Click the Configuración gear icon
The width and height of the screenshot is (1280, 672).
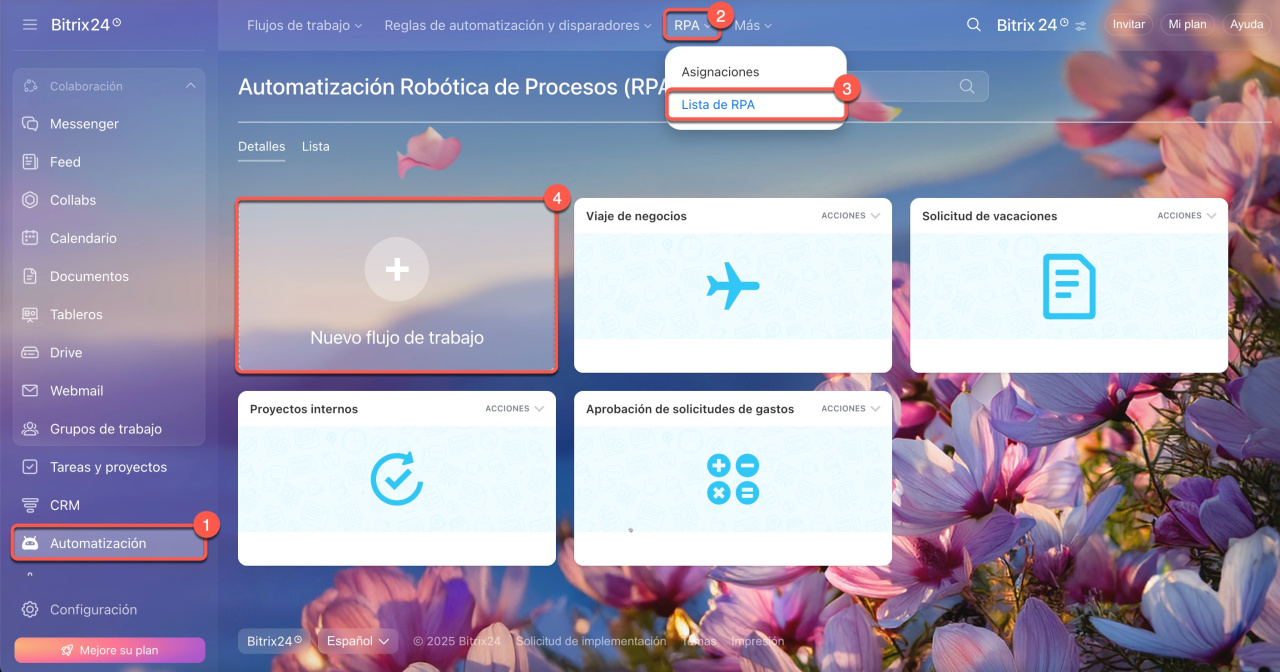click(x=30, y=610)
